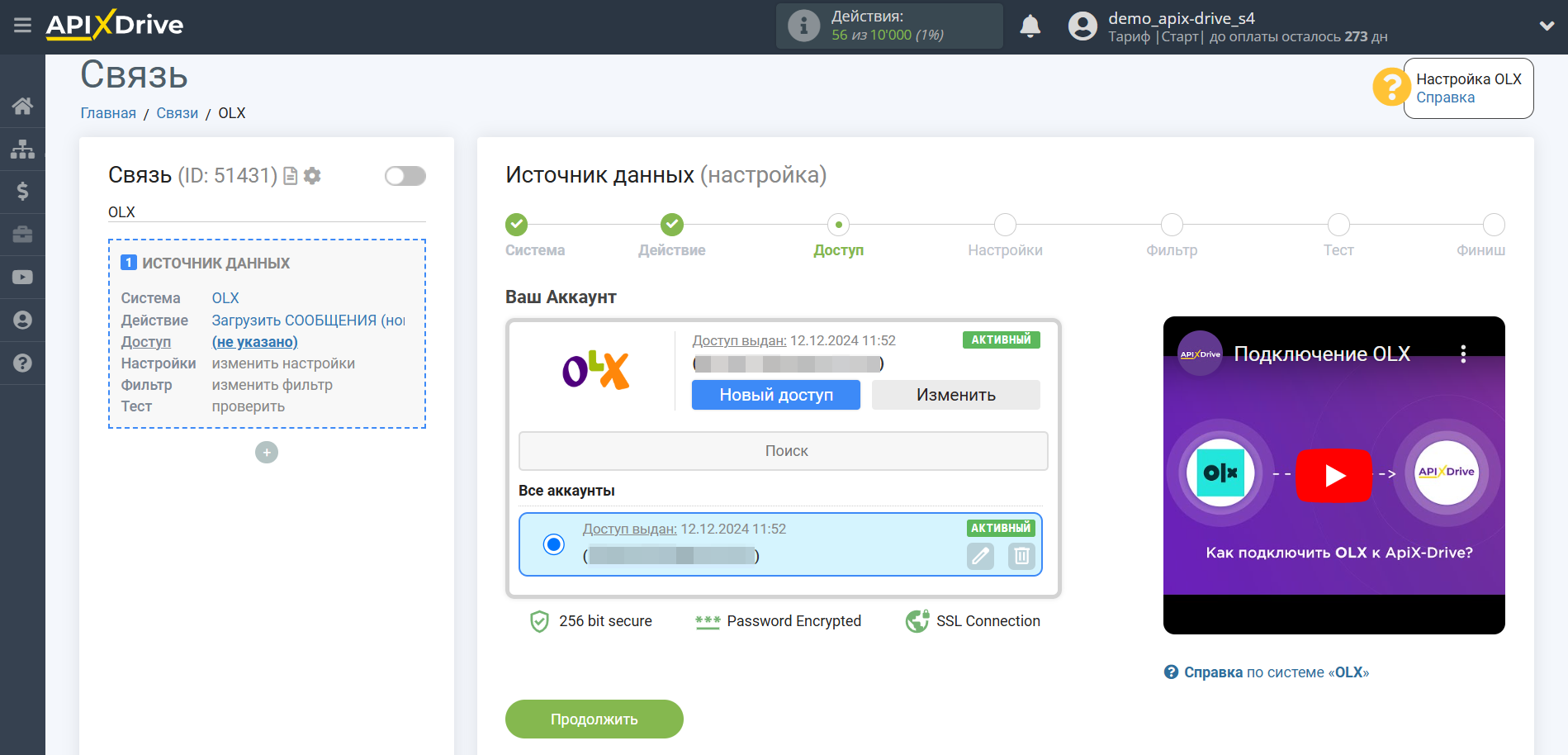Click the Password Encrypted asterisks icon
Image resolution: width=1568 pixels, height=755 pixels.
coord(708,621)
